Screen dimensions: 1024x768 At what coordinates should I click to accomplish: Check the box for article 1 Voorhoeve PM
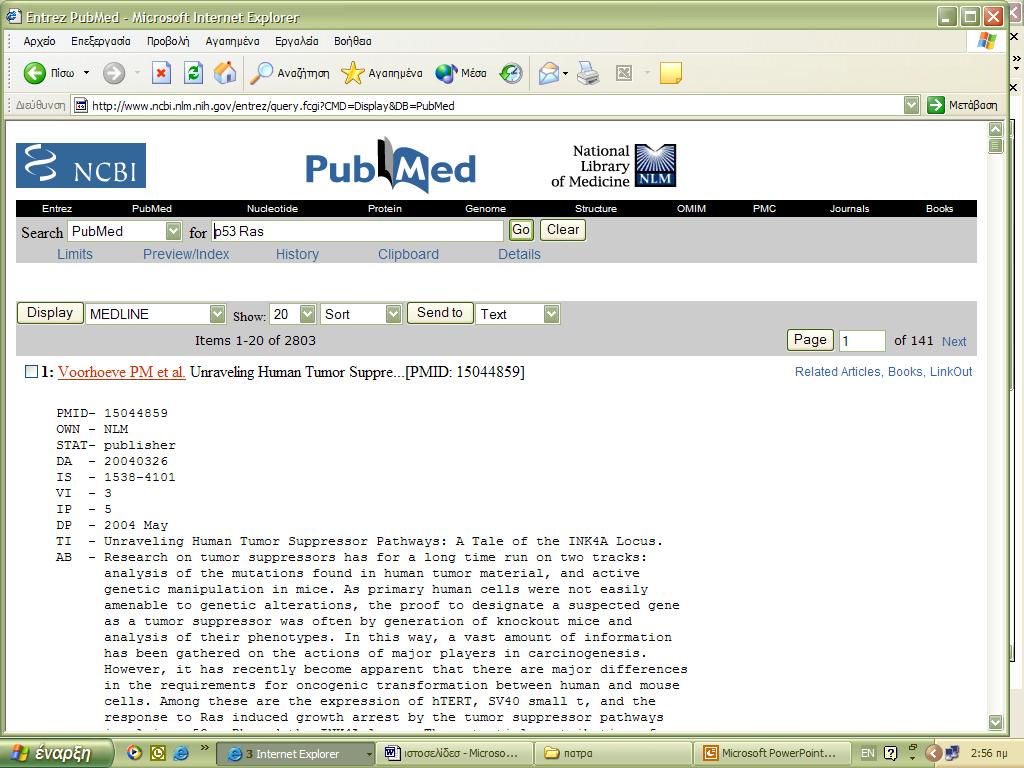[x=31, y=372]
